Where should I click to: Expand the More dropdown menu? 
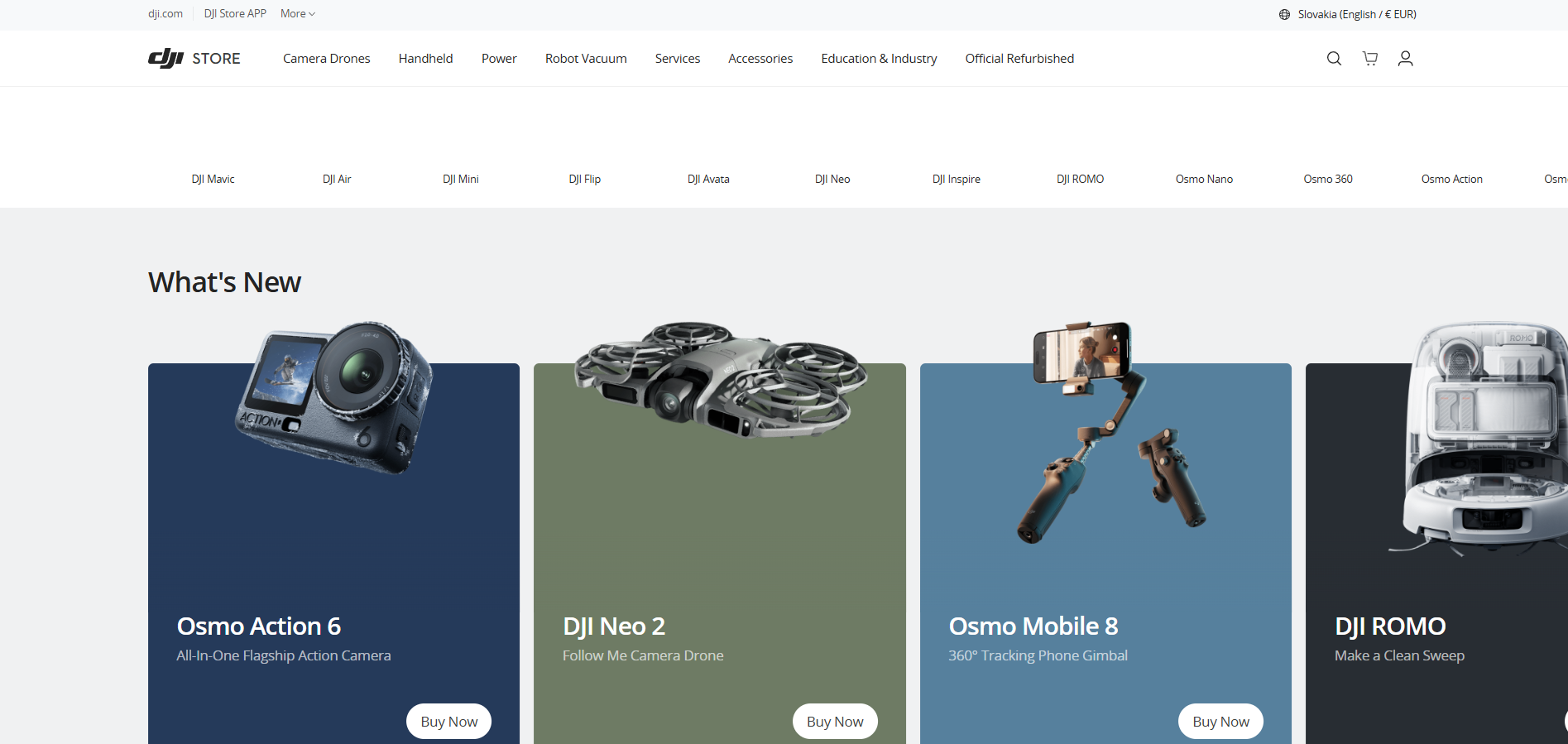coord(297,14)
